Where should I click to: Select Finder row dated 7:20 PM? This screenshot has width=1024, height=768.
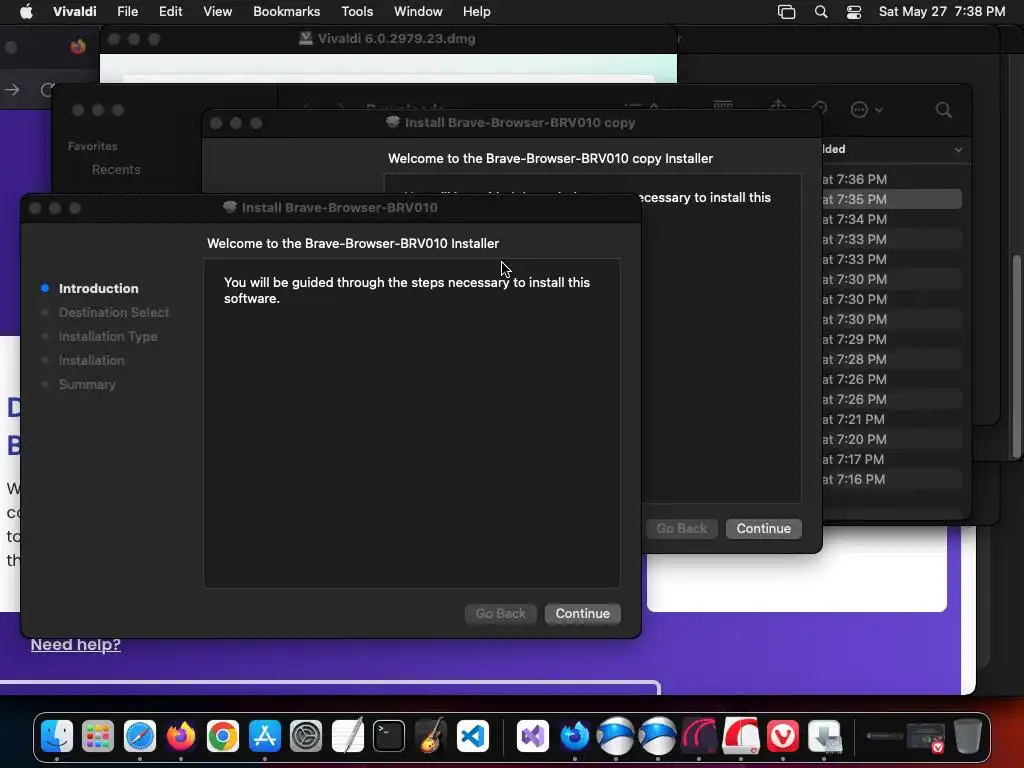tap(891, 440)
